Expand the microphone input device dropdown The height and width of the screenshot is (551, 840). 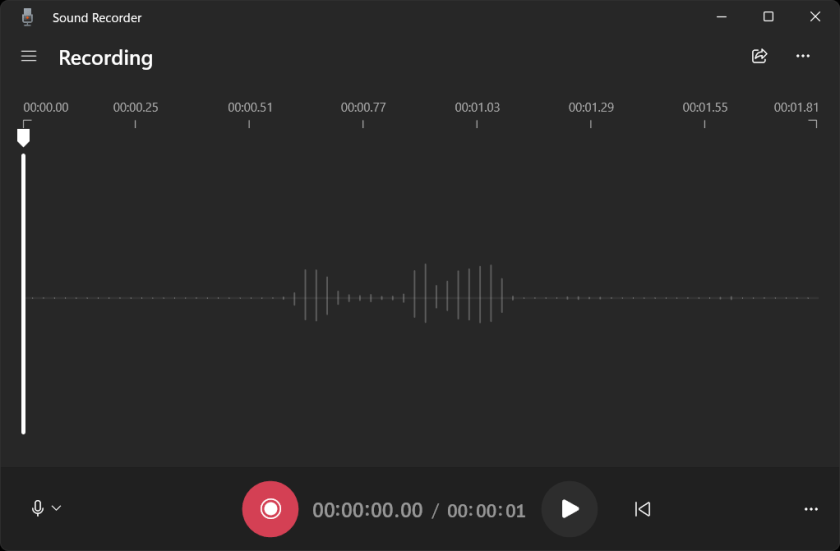pyautogui.click(x=46, y=508)
